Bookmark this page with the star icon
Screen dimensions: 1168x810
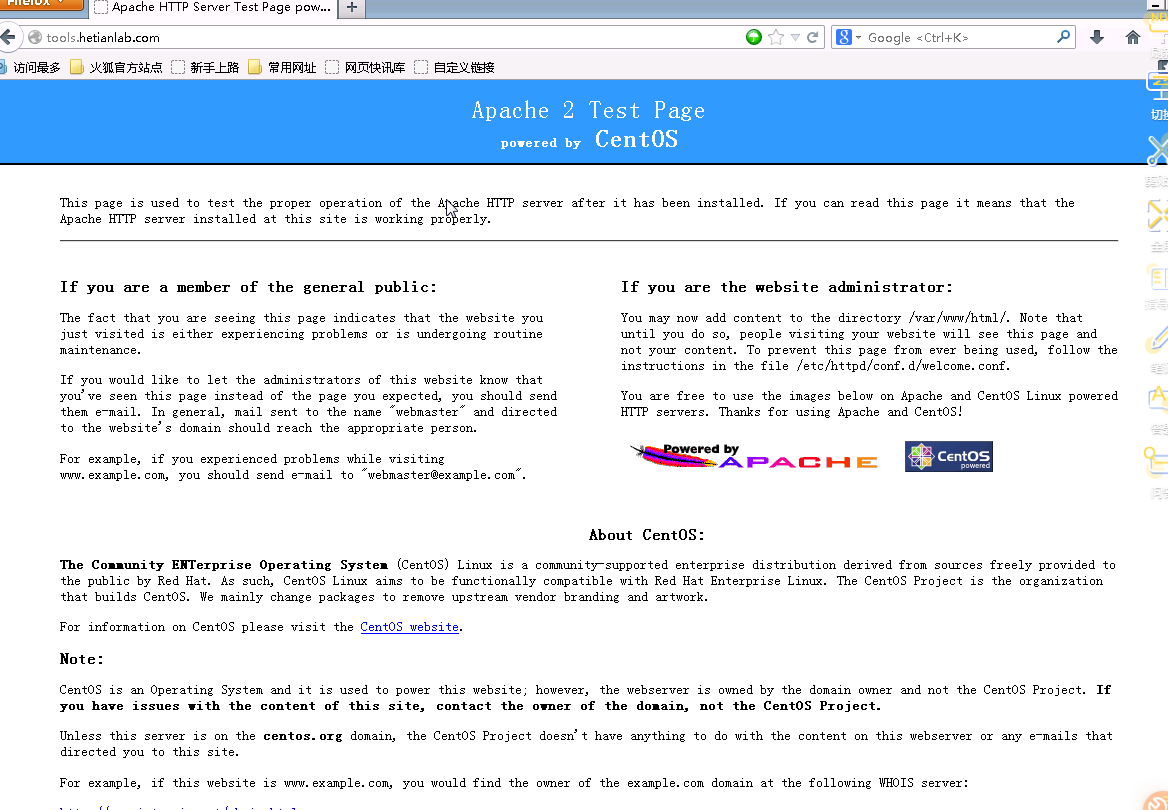tap(776, 37)
